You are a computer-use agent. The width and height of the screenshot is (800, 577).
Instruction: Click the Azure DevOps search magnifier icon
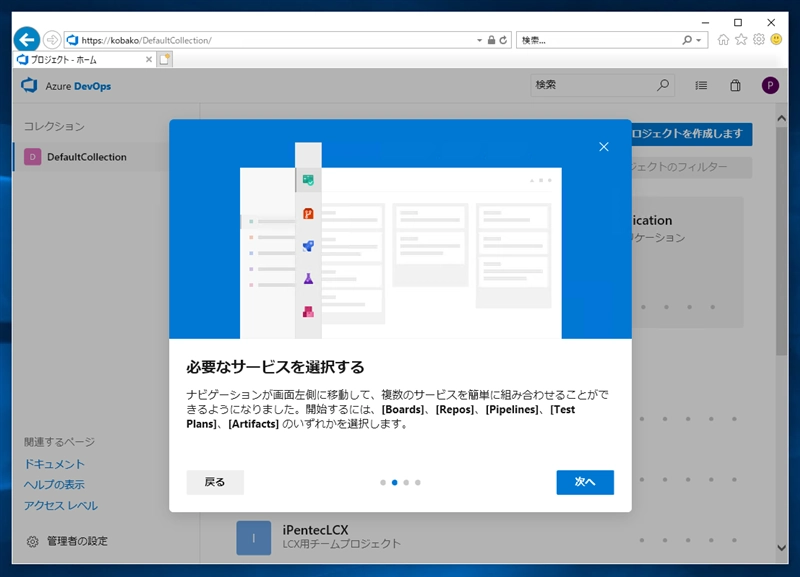coord(663,85)
